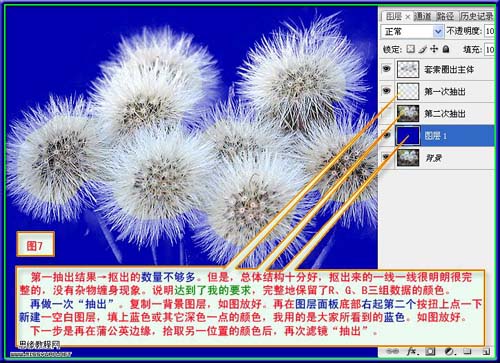The image size is (500, 363).
Task: Toggle lock transparent pixels icon
Action: coord(411,49)
